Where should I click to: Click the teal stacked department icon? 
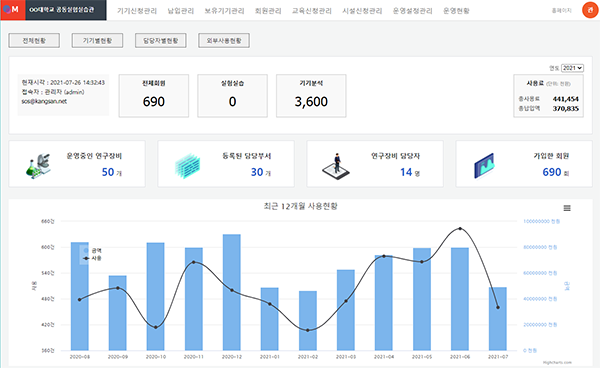pyautogui.click(x=188, y=166)
